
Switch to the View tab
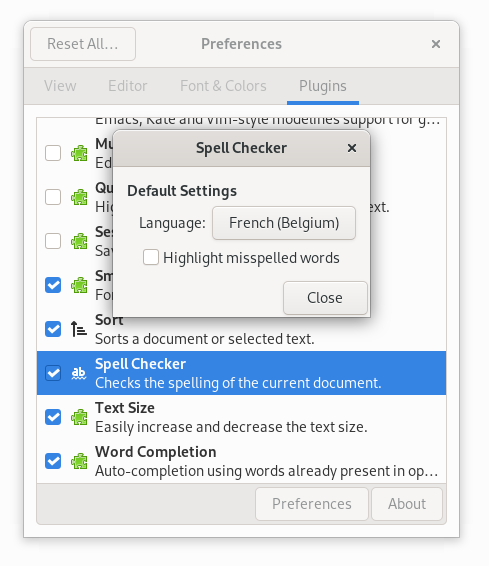pyautogui.click(x=60, y=86)
